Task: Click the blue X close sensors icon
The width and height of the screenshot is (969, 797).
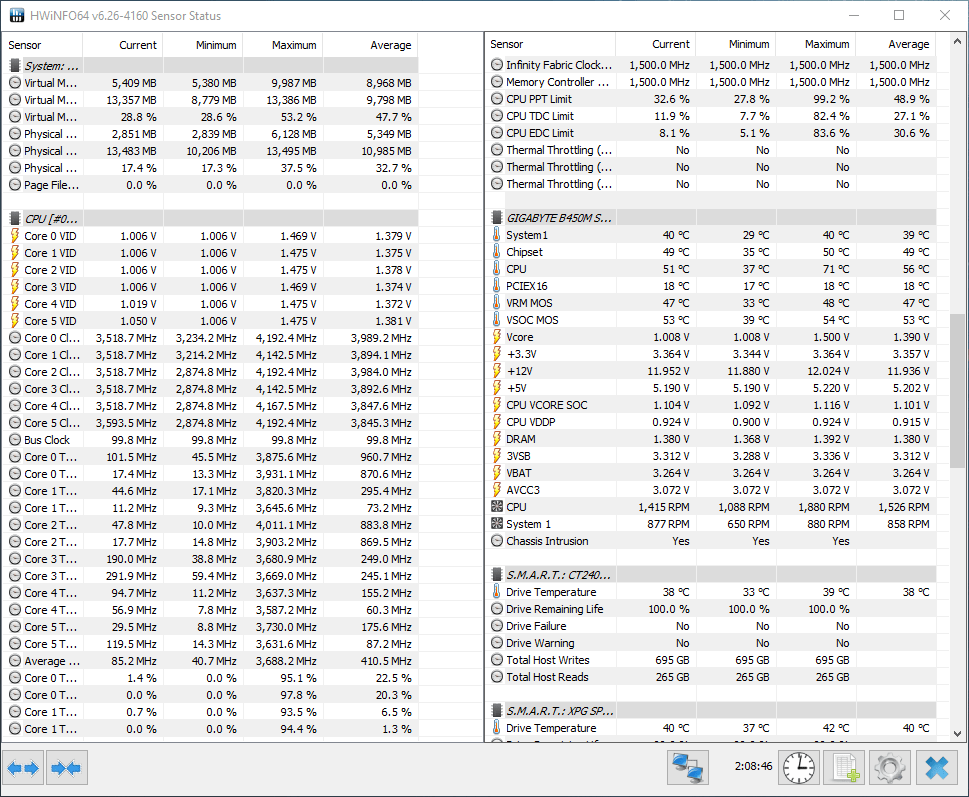Action: click(937, 767)
